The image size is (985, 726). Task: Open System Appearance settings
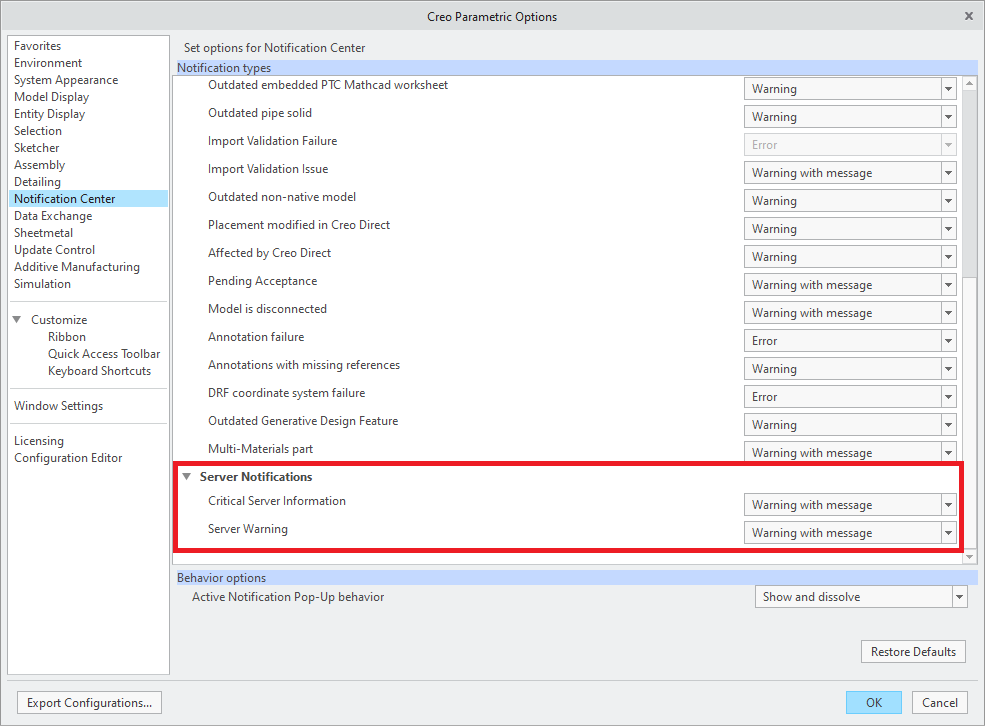[x=66, y=80]
